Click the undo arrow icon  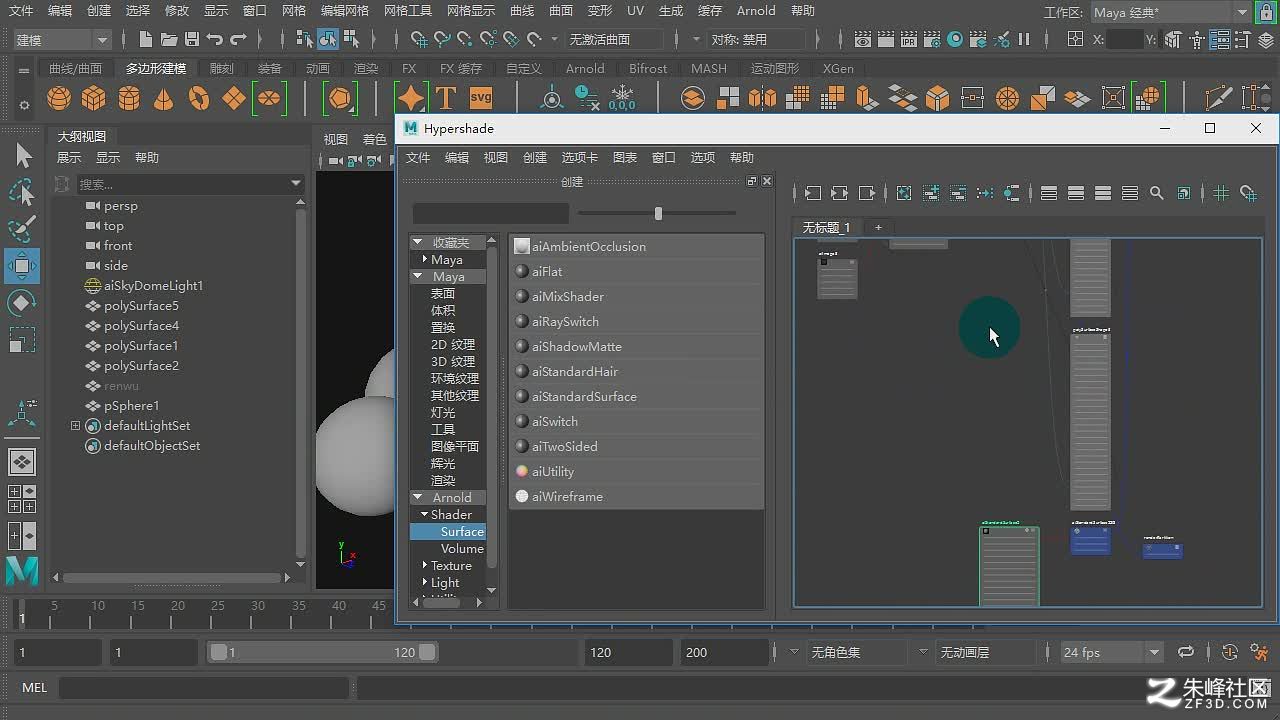215,39
